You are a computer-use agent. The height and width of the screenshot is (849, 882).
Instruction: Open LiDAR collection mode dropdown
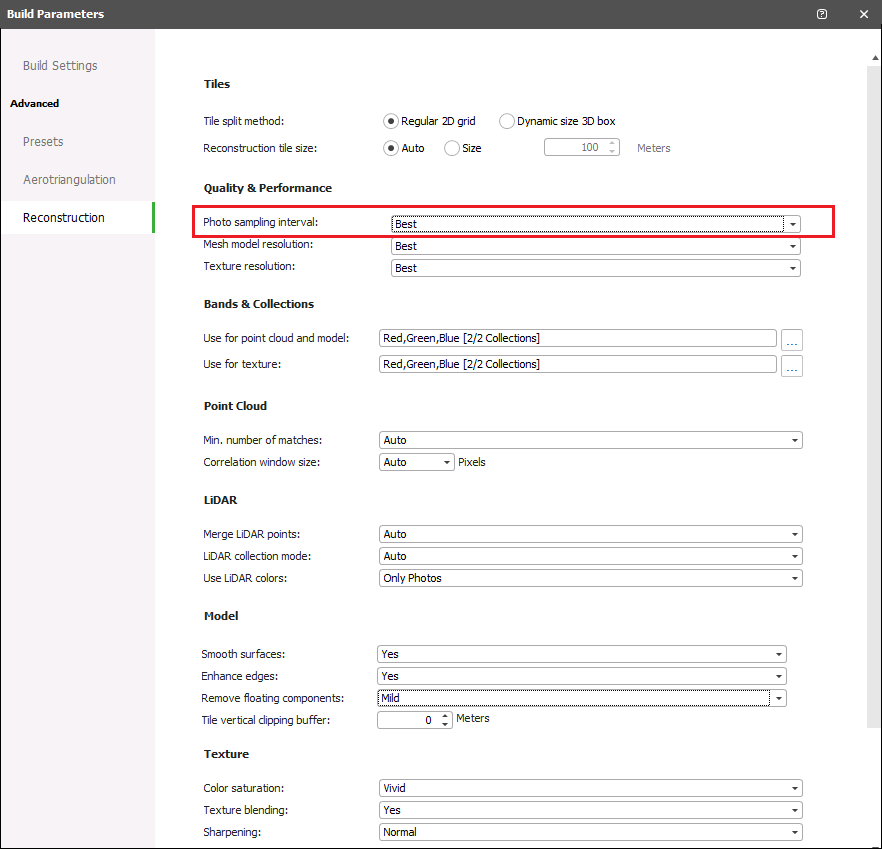591,556
